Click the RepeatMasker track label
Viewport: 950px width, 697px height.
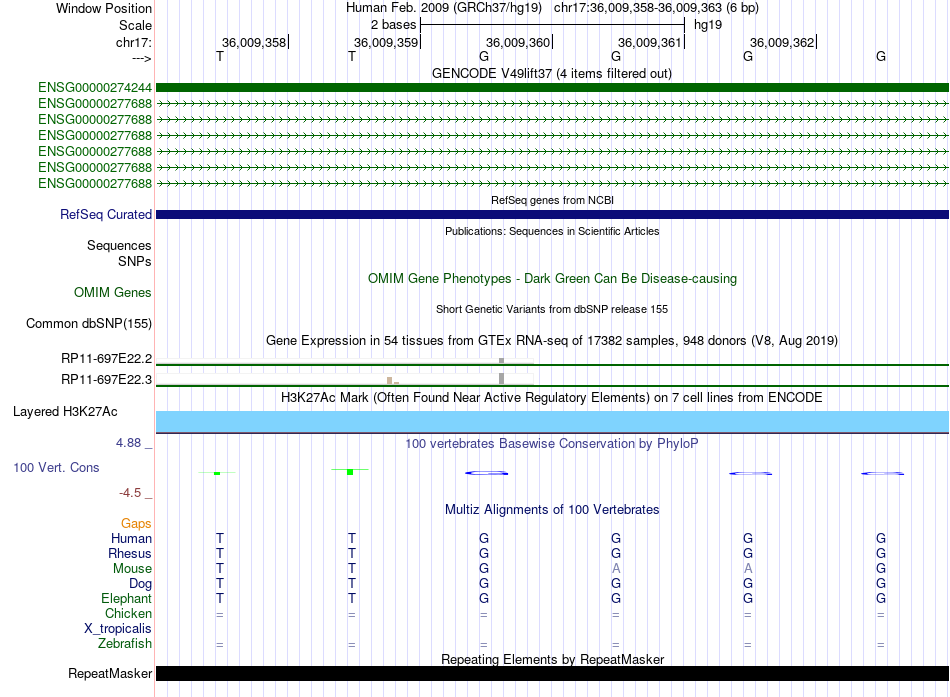point(110,673)
